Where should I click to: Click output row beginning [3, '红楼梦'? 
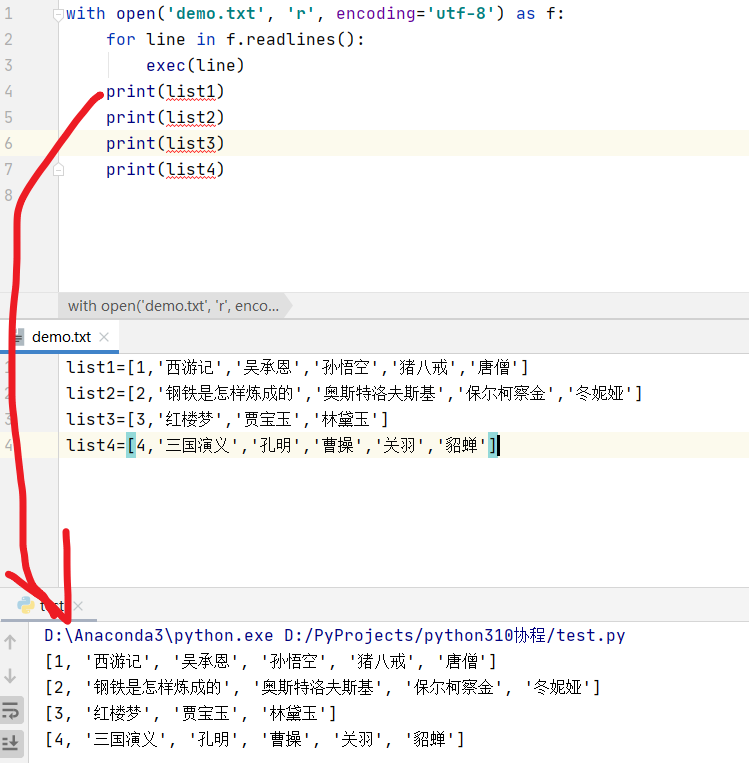[190, 714]
